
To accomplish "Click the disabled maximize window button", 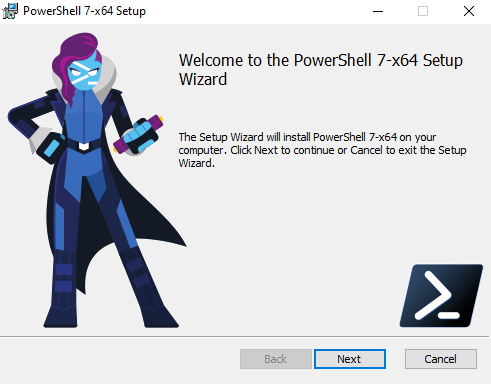I will tap(423, 11).
